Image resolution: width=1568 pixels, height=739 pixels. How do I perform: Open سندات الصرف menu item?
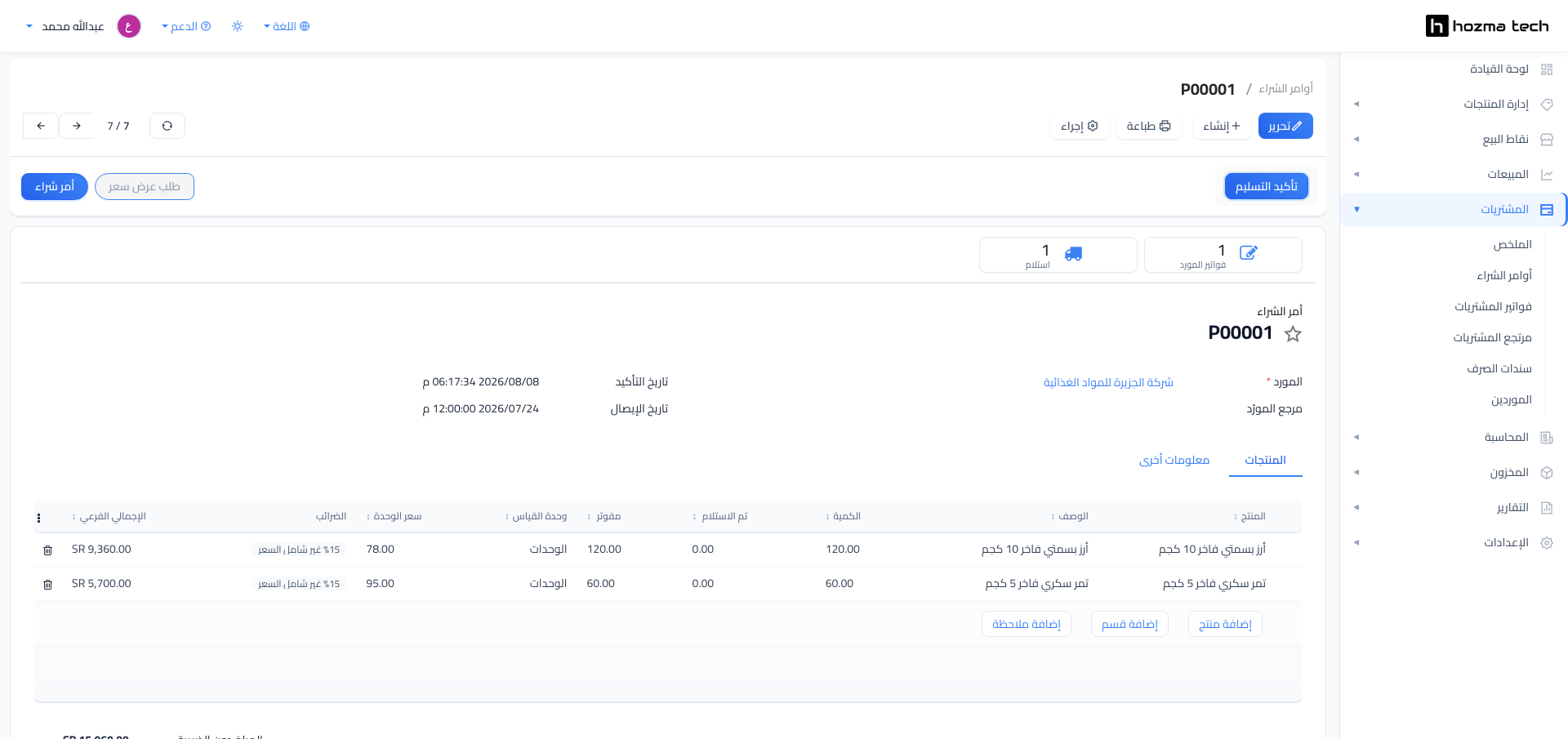coord(1499,369)
